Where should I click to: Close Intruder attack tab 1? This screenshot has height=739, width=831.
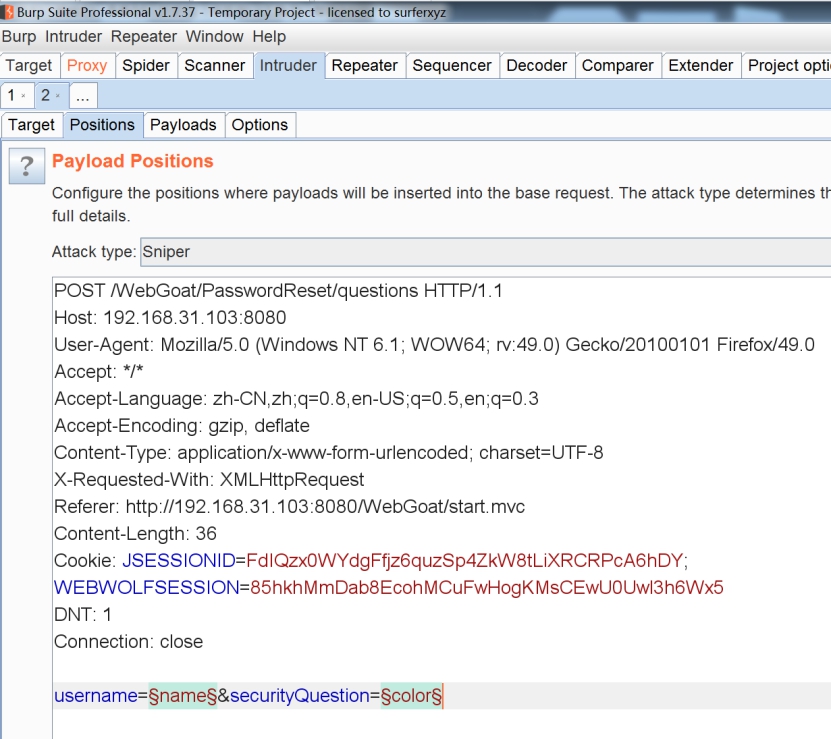23,96
